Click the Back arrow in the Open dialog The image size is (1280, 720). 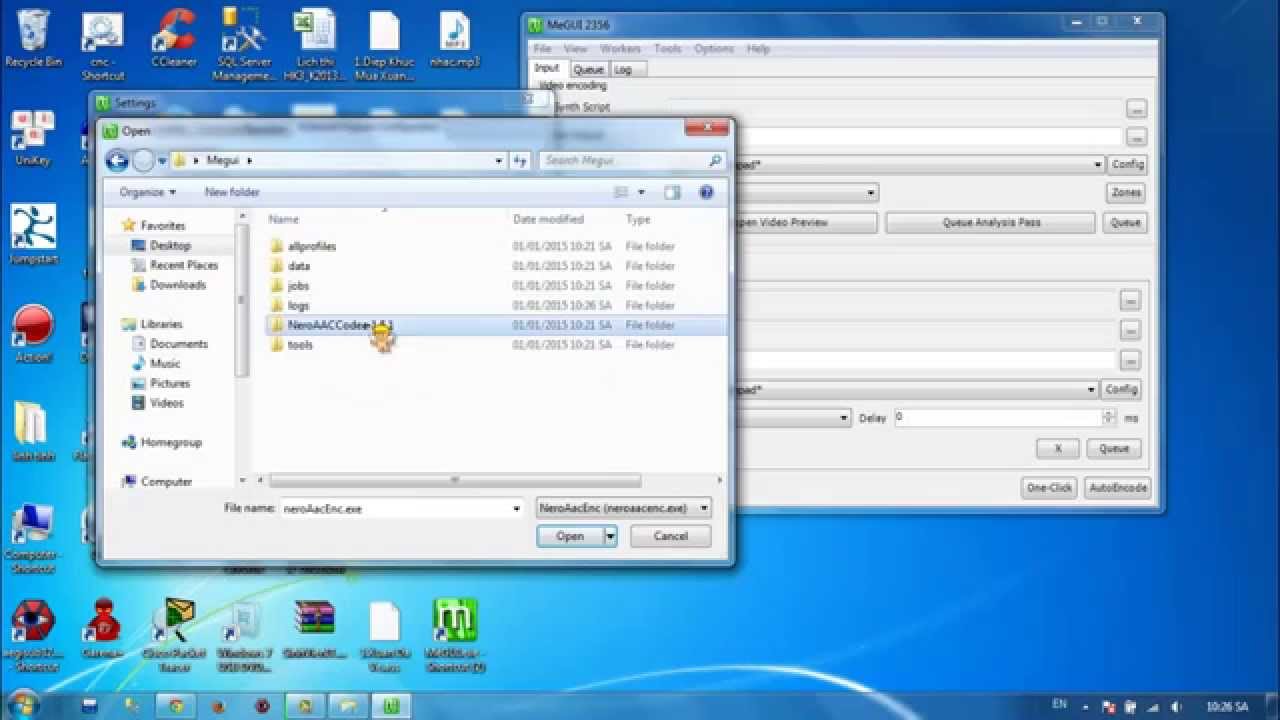[x=117, y=160]
